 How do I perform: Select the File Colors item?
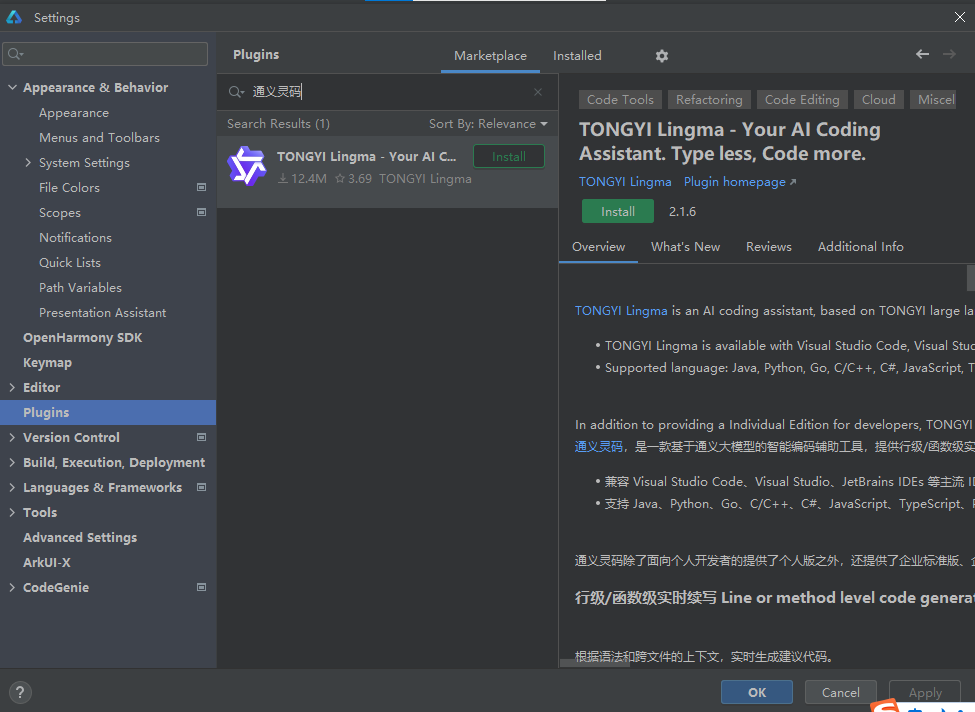[x=69, y=187]
